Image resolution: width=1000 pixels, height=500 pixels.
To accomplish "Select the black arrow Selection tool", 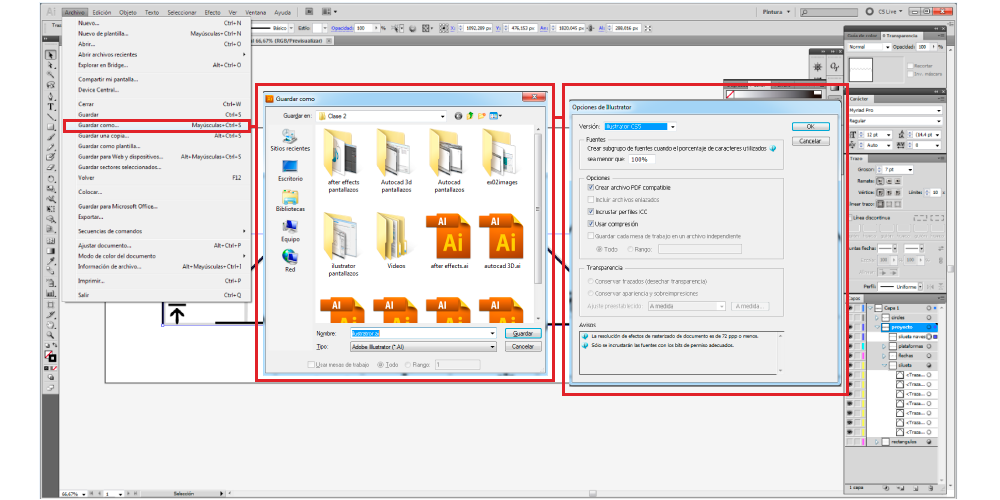I will tap(50, 55).
